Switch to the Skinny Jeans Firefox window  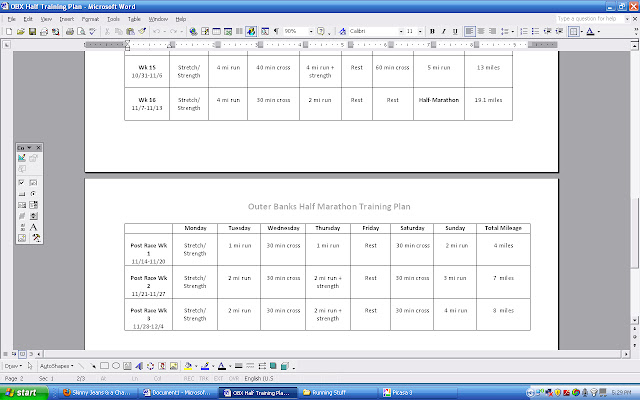pos(96,393)
